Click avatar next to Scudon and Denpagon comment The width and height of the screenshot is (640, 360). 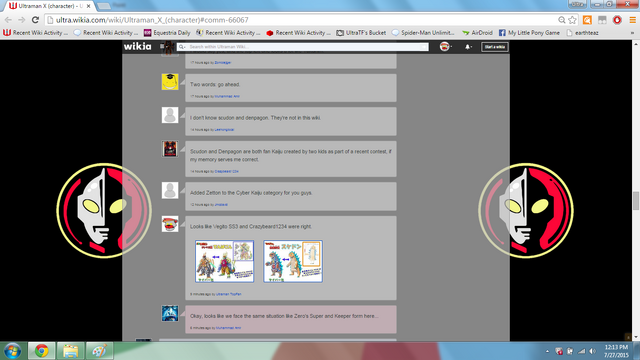point(170,149)
